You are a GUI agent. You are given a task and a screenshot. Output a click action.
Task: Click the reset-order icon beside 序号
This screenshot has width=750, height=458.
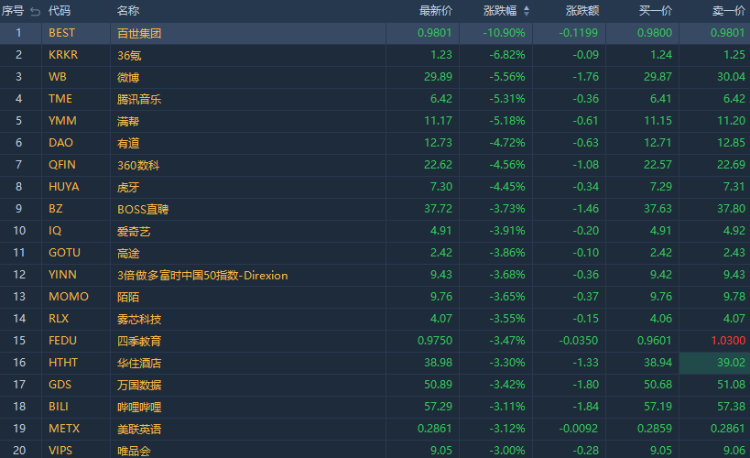click(x=35, y=11)
